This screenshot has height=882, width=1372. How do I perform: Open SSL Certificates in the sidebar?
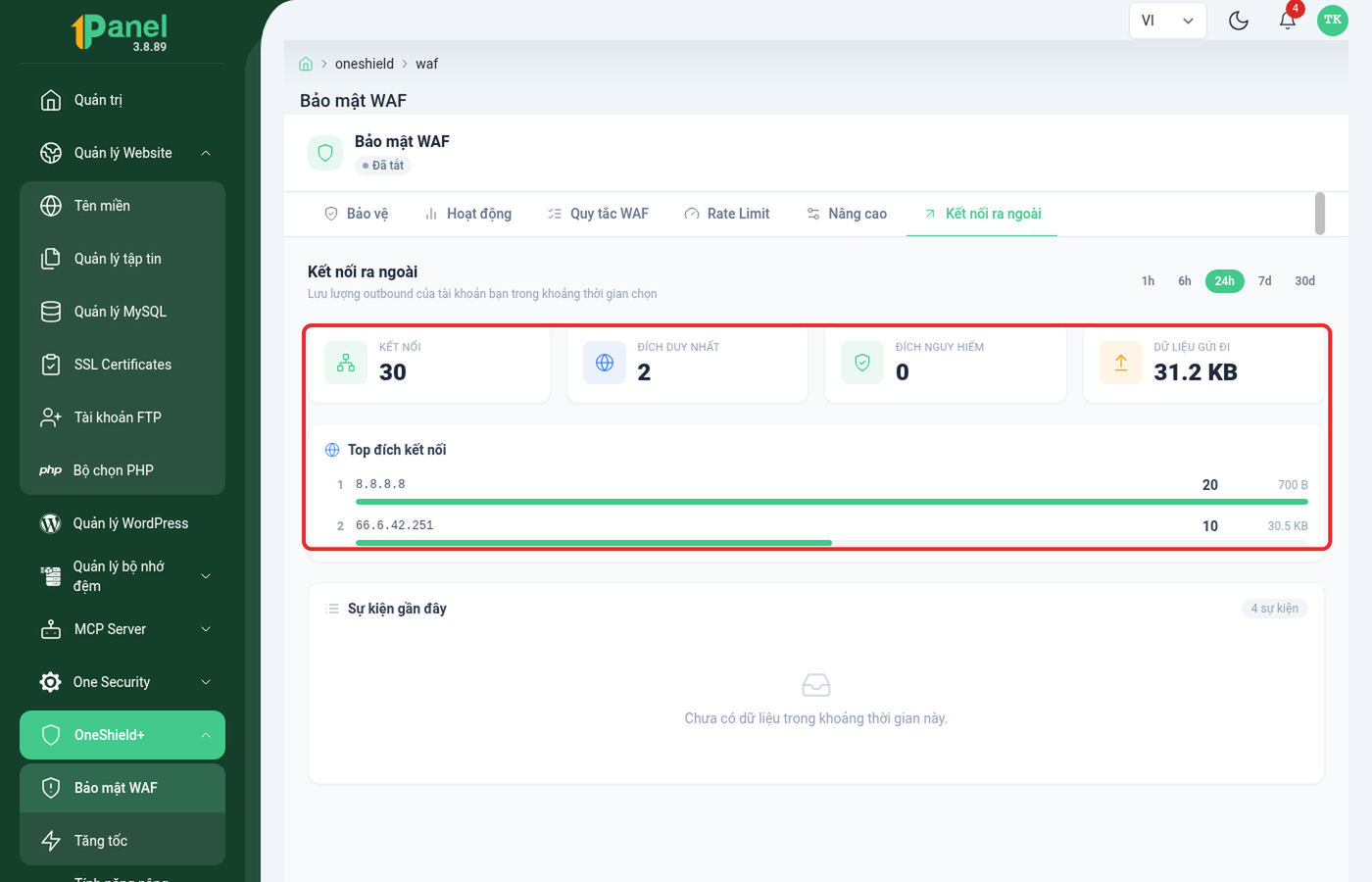click(122, 365)
